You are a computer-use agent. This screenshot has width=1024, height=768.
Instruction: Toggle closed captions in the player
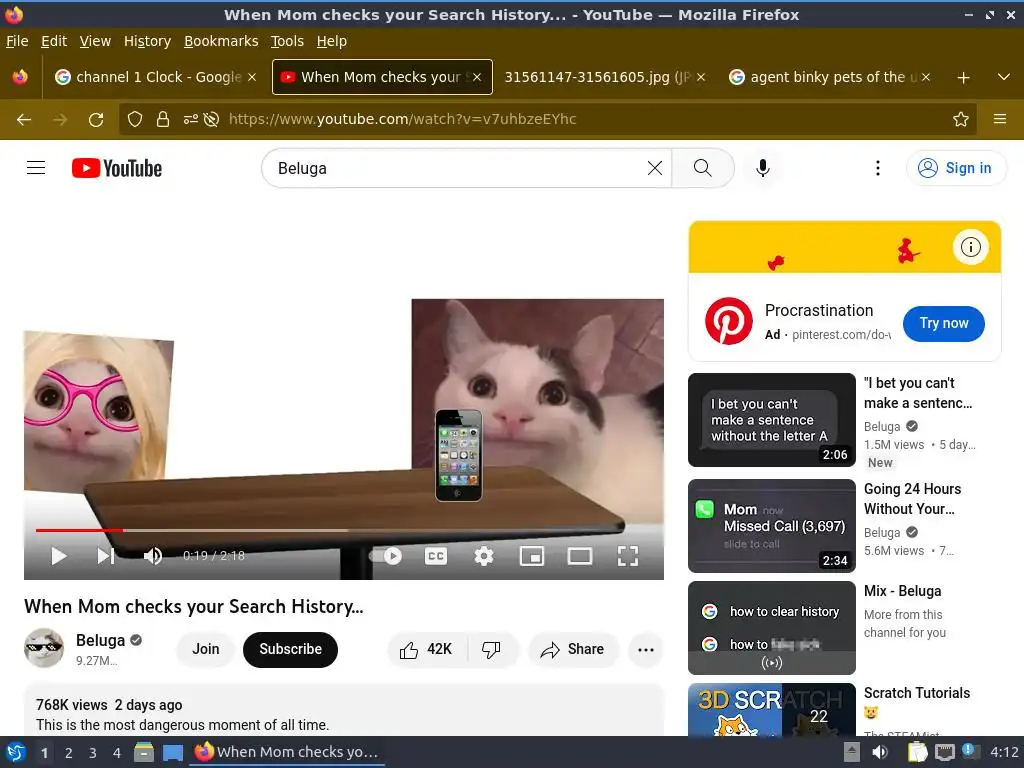pyautogui.click(x=436, y=556)
